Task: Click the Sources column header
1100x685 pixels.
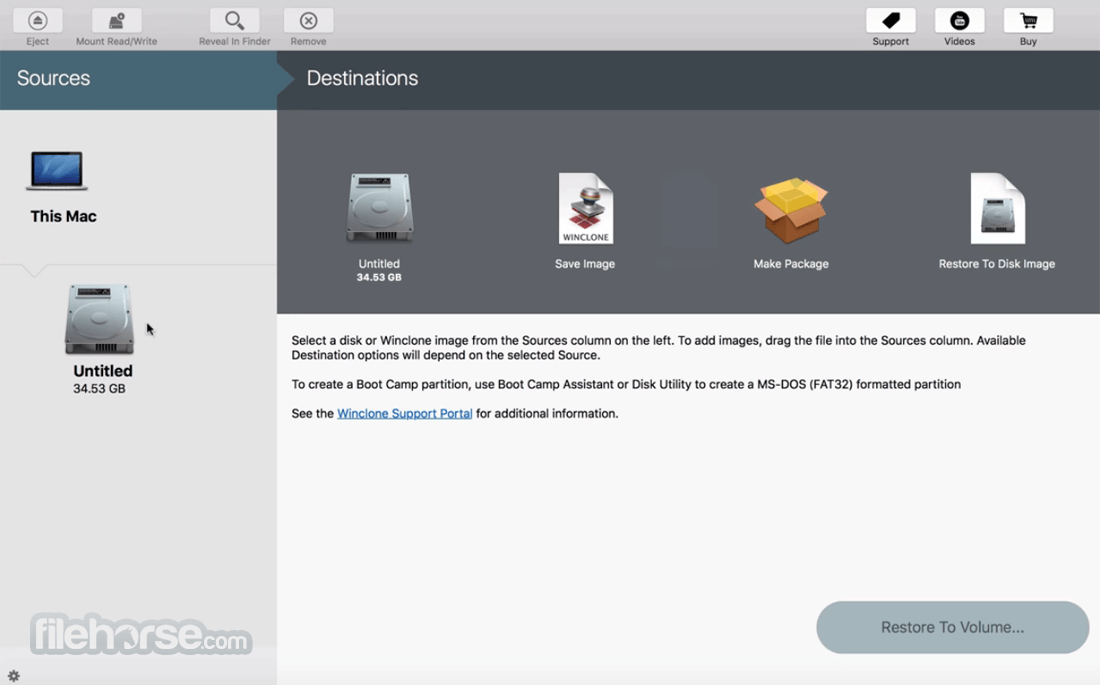Action: pyautogui.click(x=138, y=79)
